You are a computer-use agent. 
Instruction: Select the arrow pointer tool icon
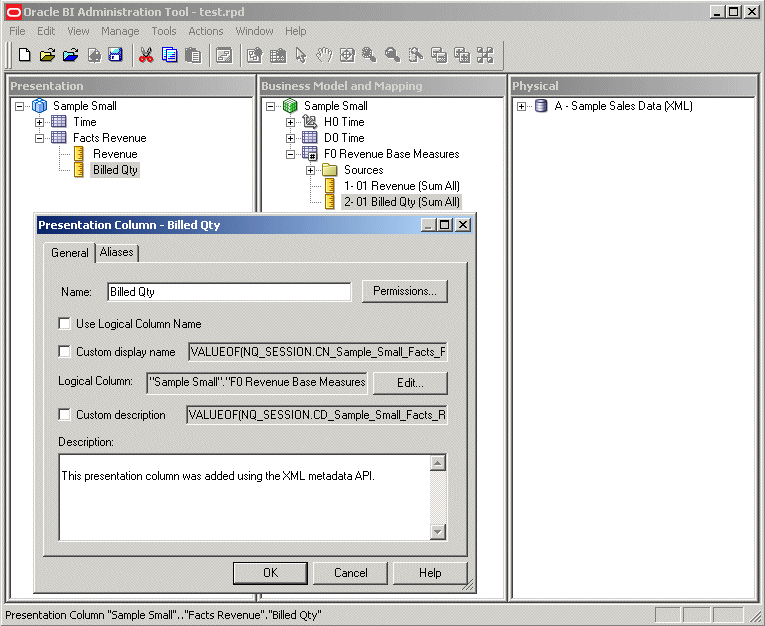click(301, 55)
